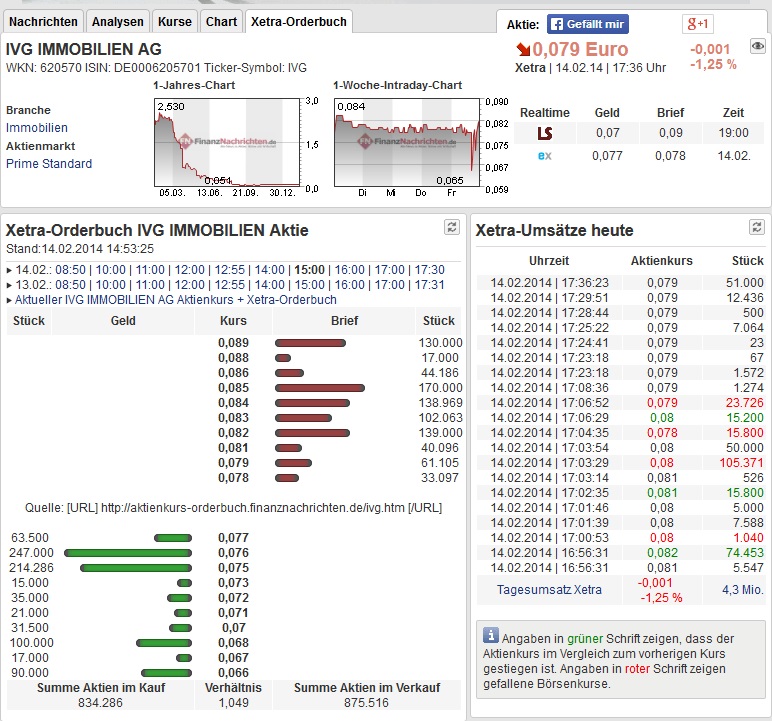Select the Quelle URL text

tap(233, 508)
